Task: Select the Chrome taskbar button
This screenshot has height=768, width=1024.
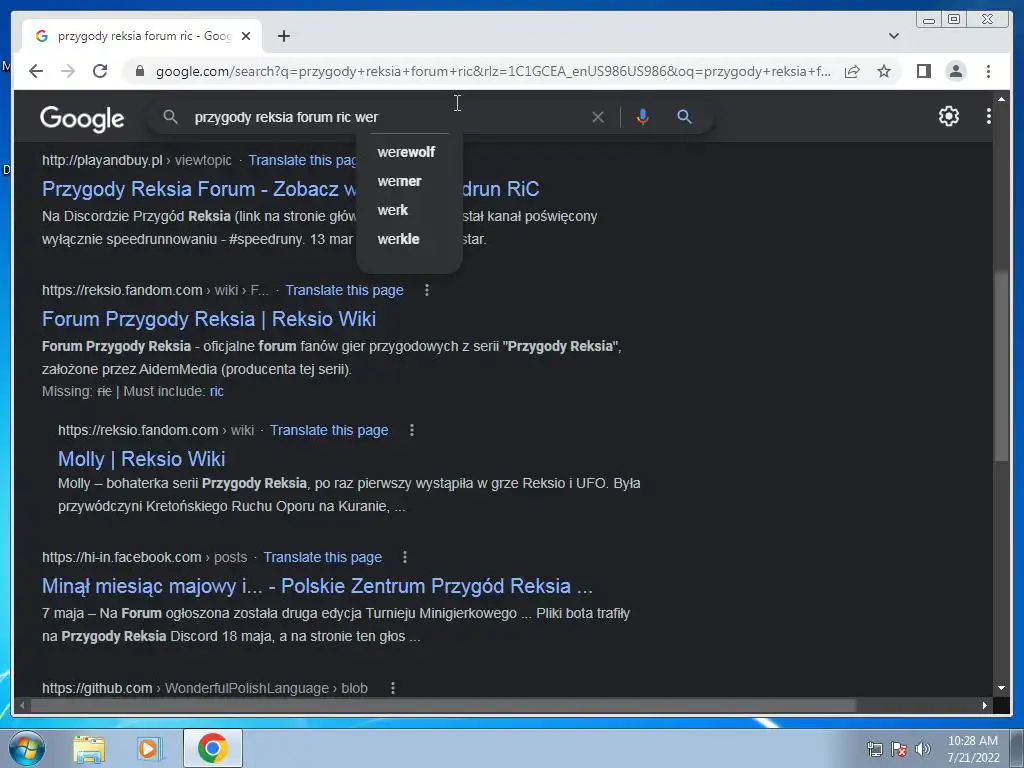Action: (213, 748)
